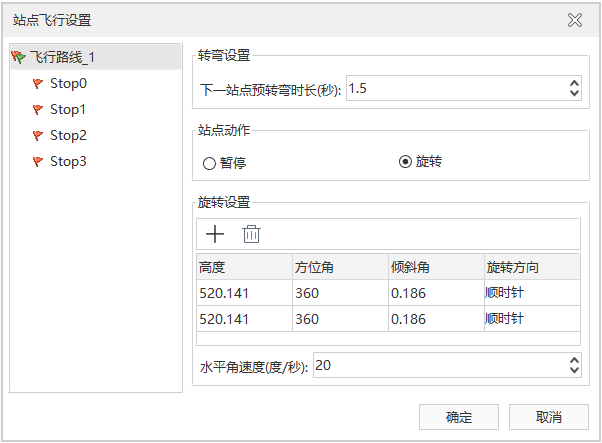The height and width of the screenshot is (443, 602).
Task: Decrease 水平角速度 with the down arrow
Action: (x=574, y=371)
